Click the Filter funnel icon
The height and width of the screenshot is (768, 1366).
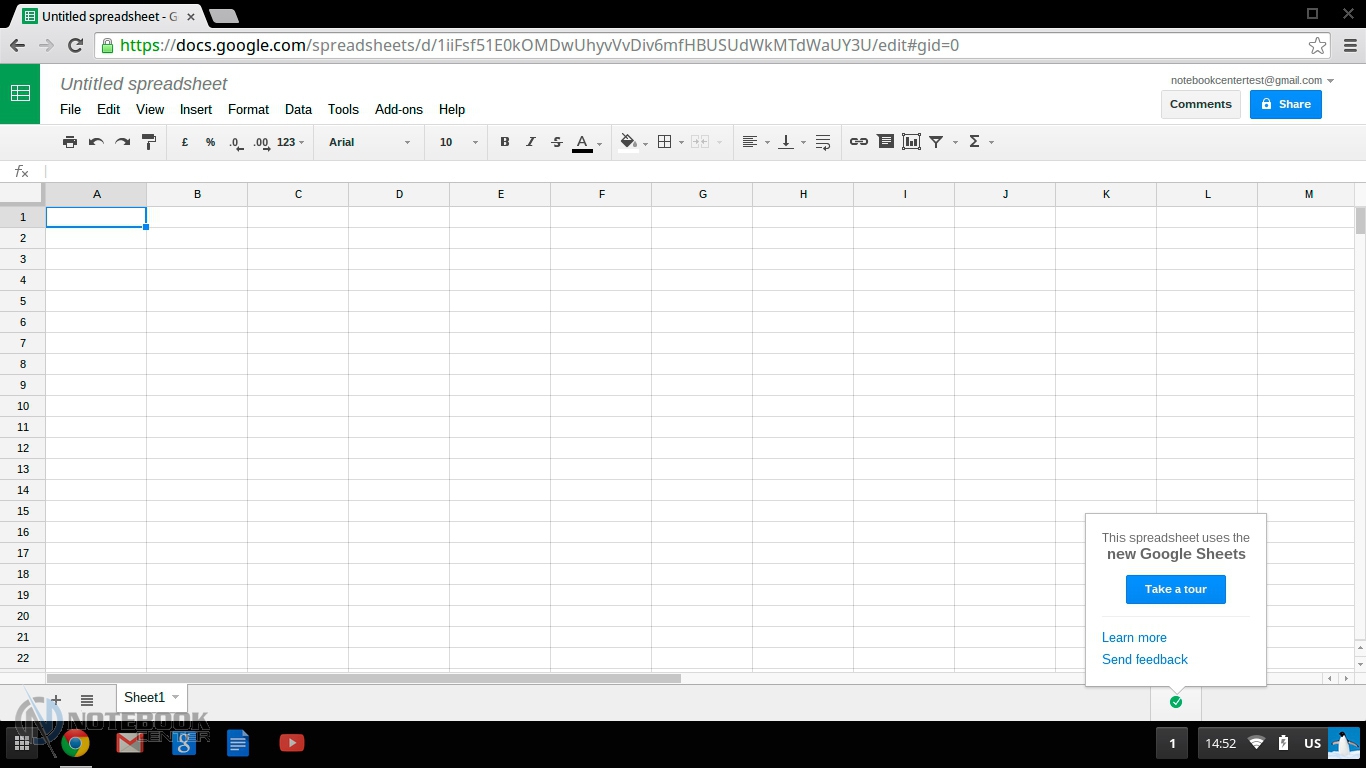[936, 142]
